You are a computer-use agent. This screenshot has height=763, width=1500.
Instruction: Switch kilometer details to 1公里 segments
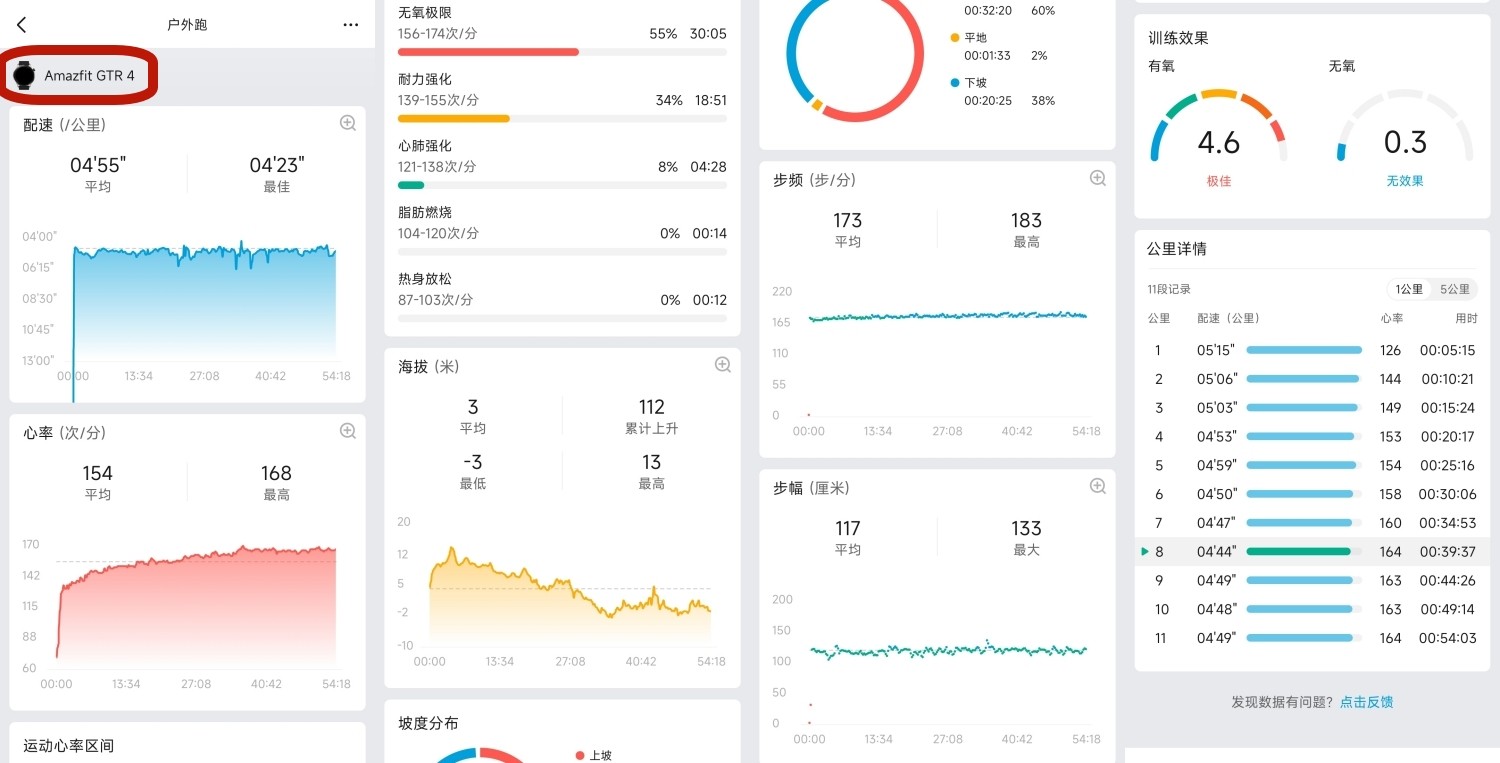[x=1409, y=289]
